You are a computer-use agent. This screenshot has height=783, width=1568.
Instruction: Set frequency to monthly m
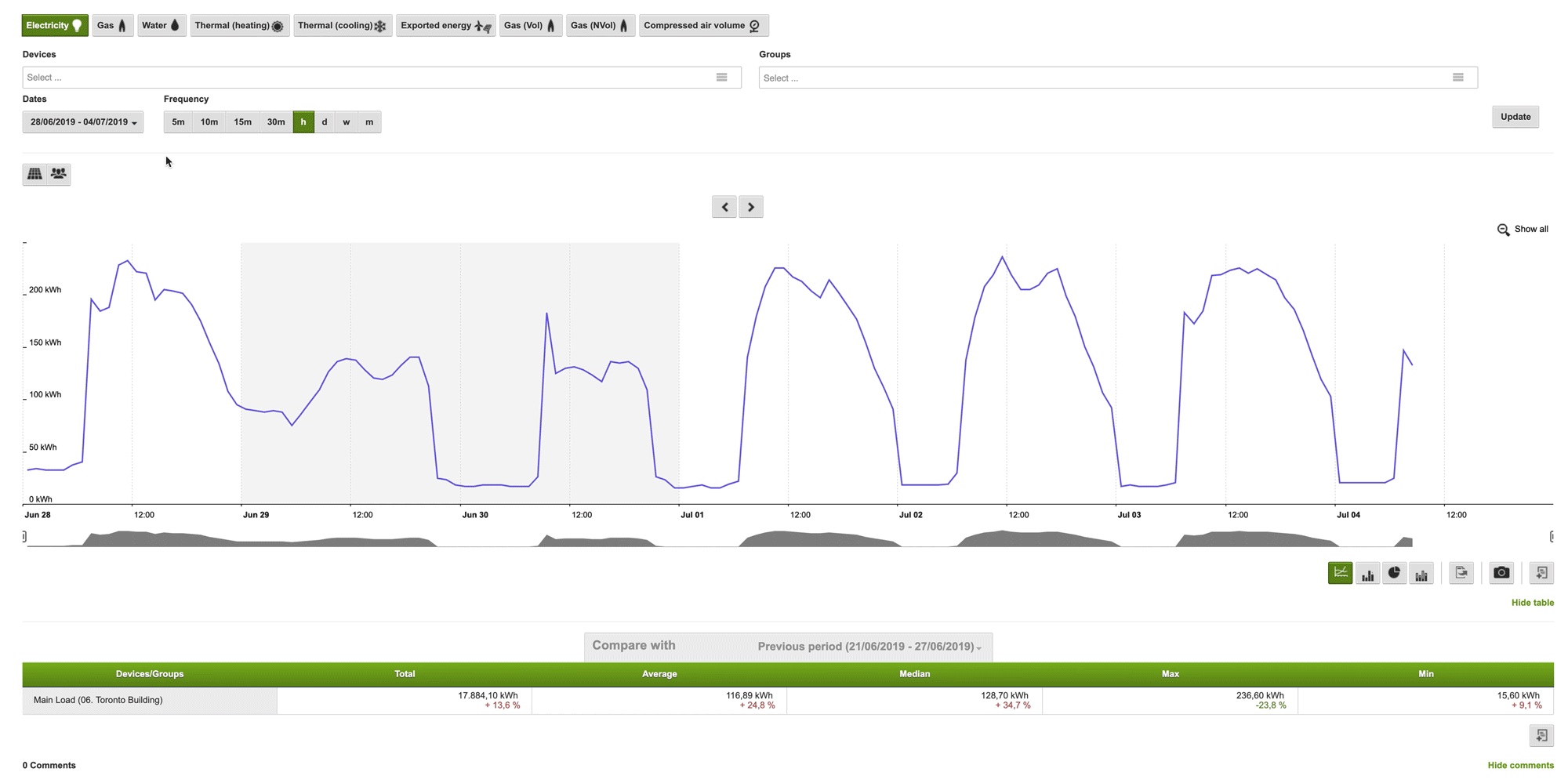369,122
